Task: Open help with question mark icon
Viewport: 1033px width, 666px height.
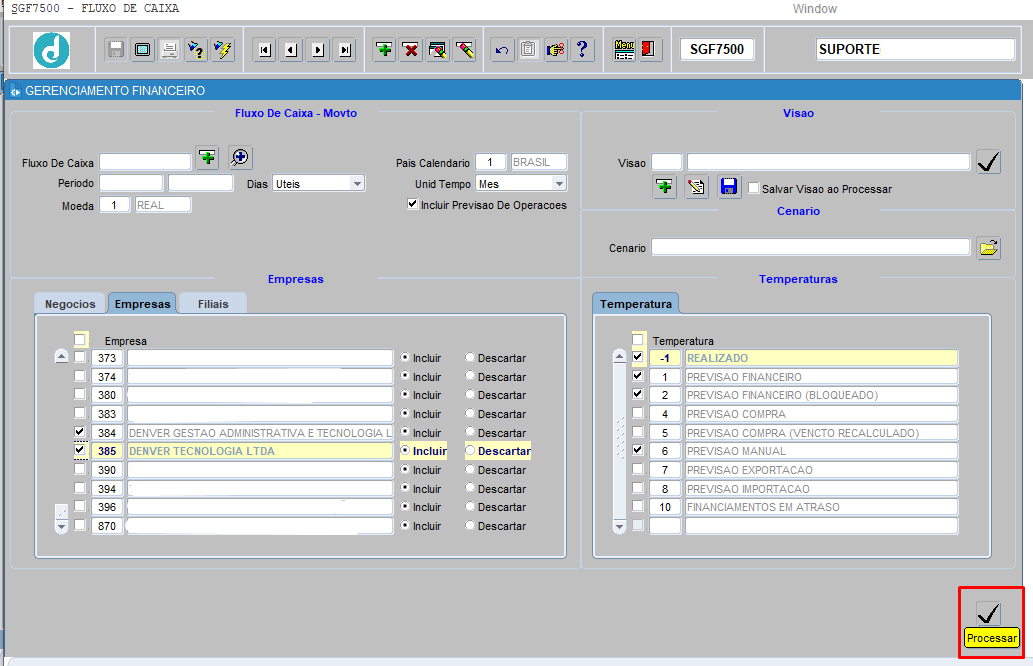Action: (x=582, y=49)
